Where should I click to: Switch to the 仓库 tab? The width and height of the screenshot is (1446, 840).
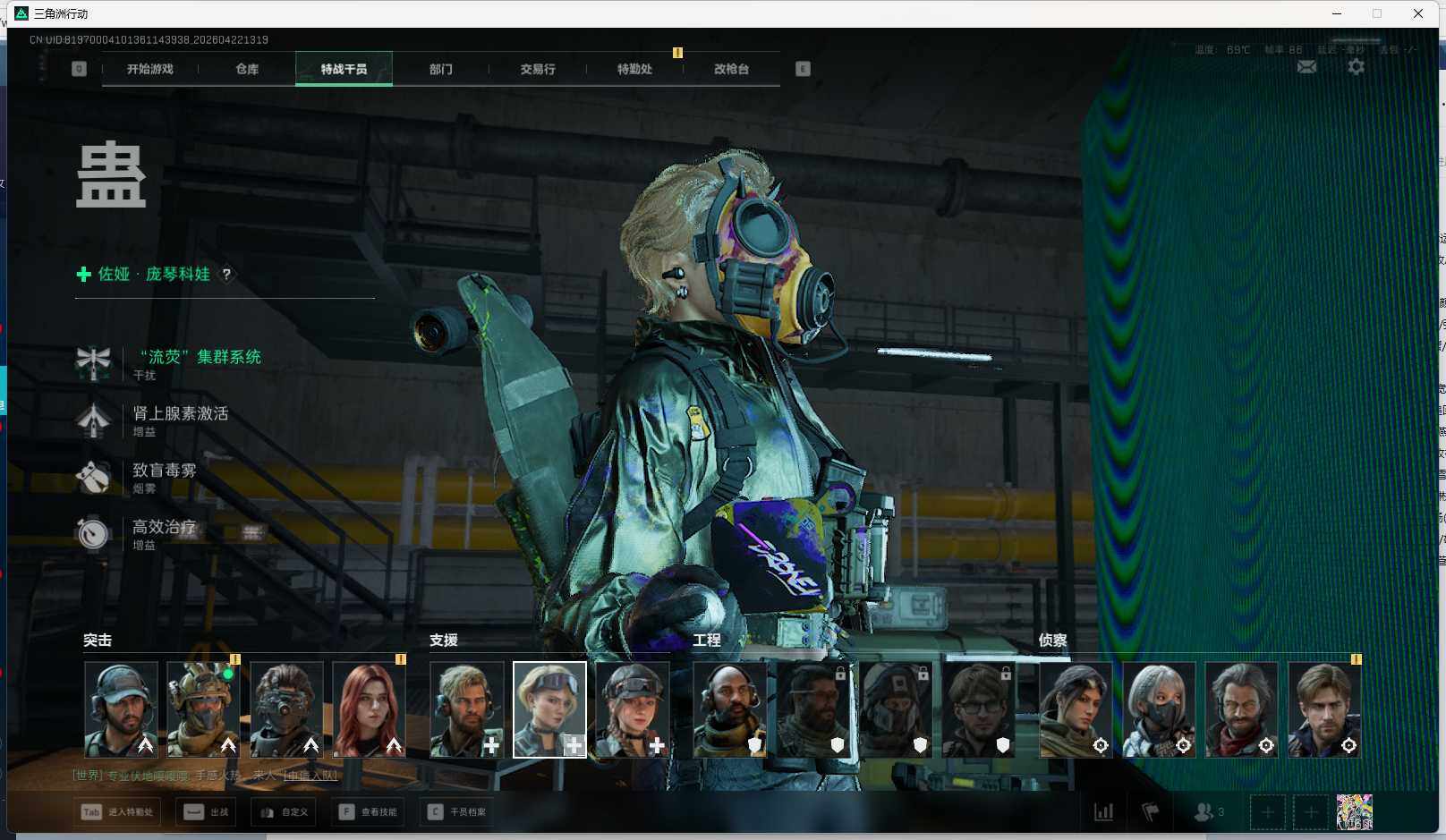tap(247, 69)
